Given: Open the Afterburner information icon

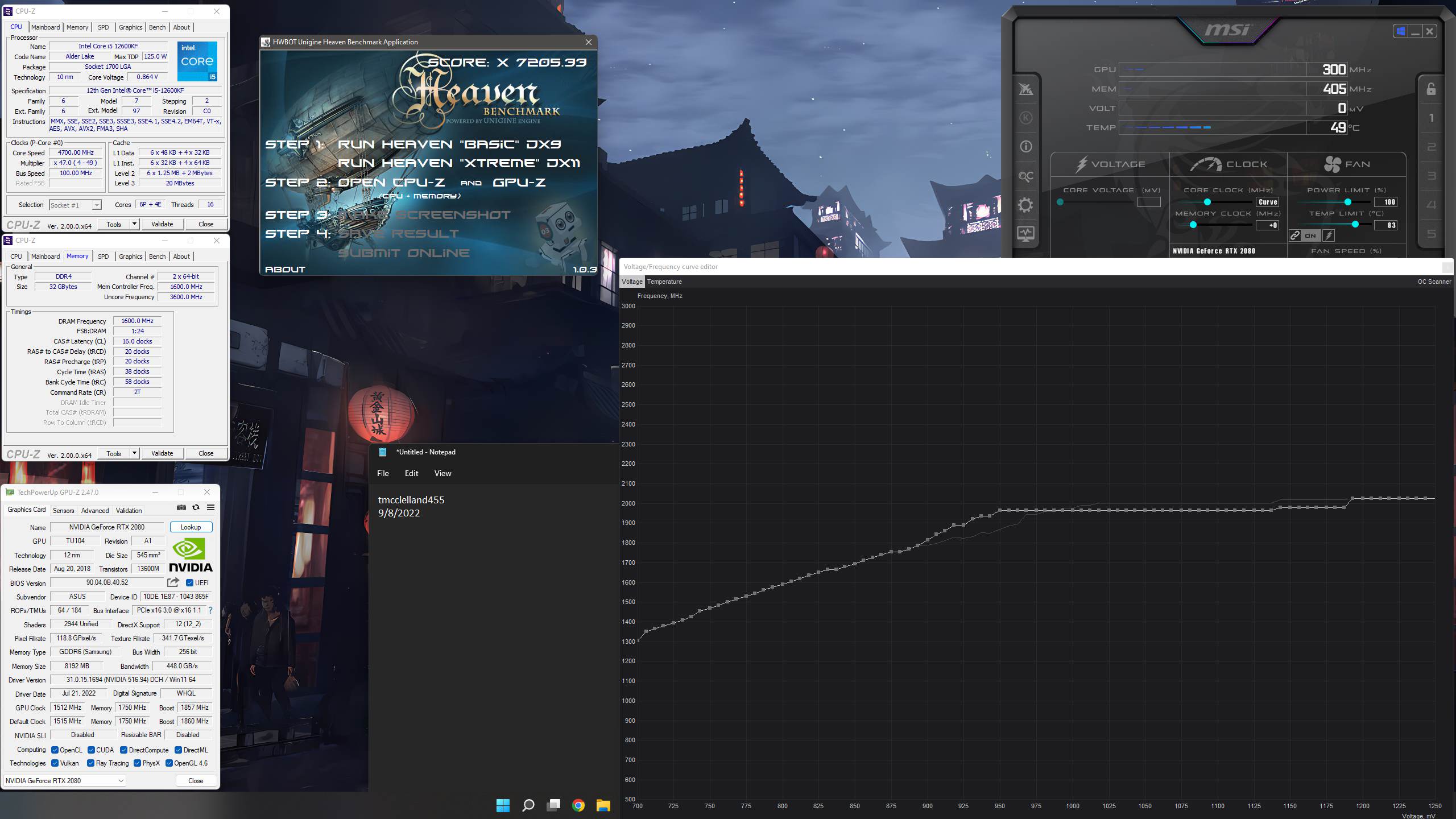Looking at the screenshot, I should pos(1026,147).
